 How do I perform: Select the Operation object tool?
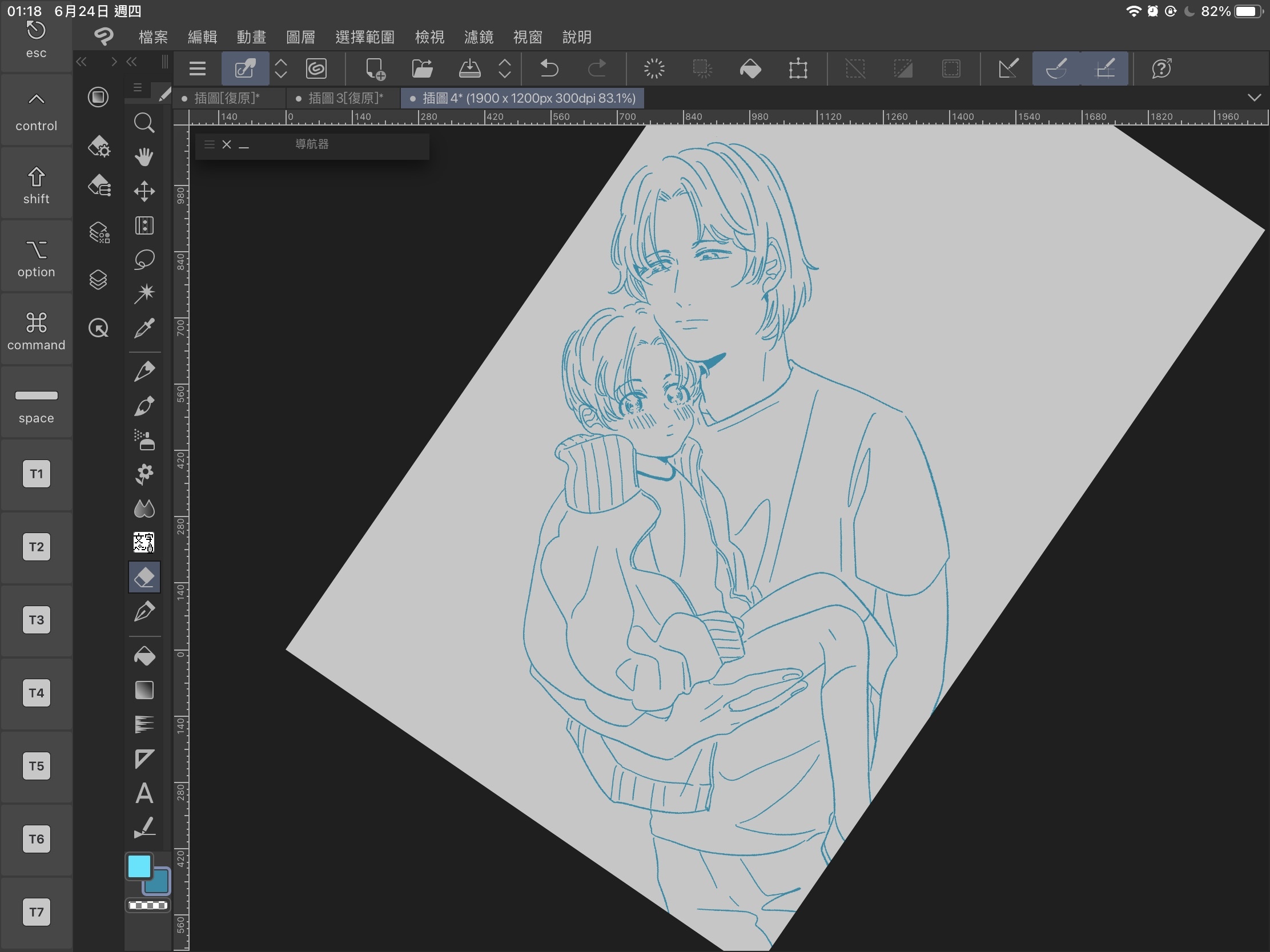tap(143, 225)
